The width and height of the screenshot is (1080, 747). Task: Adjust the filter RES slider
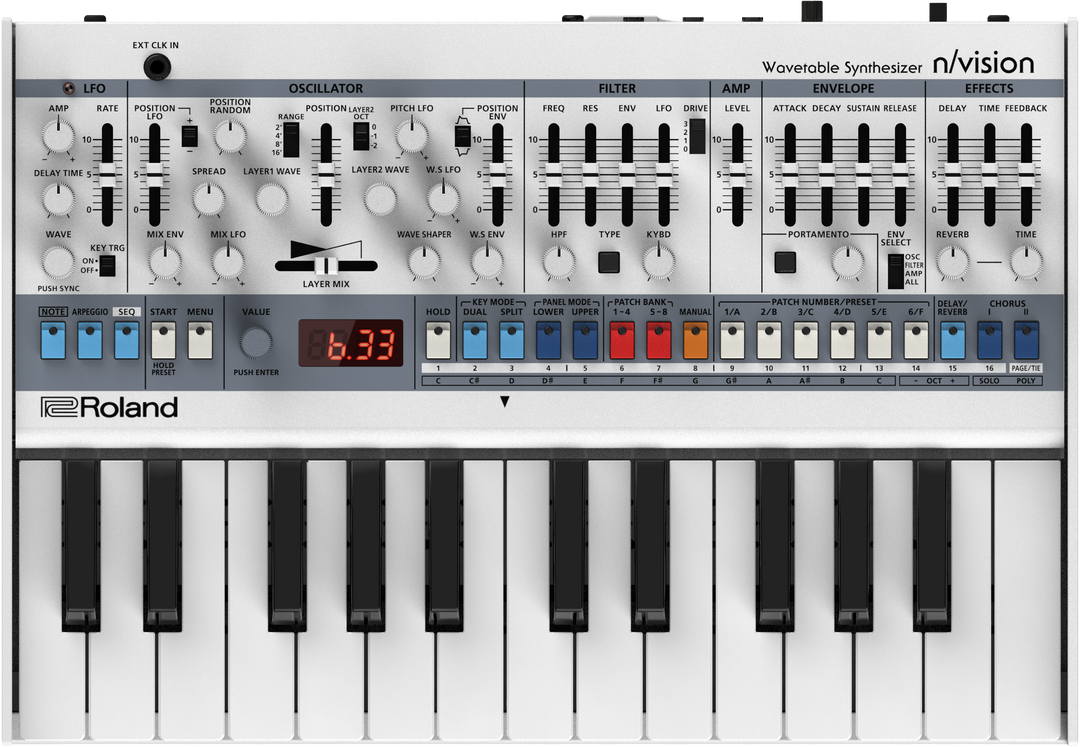click(x=590, y=175)
